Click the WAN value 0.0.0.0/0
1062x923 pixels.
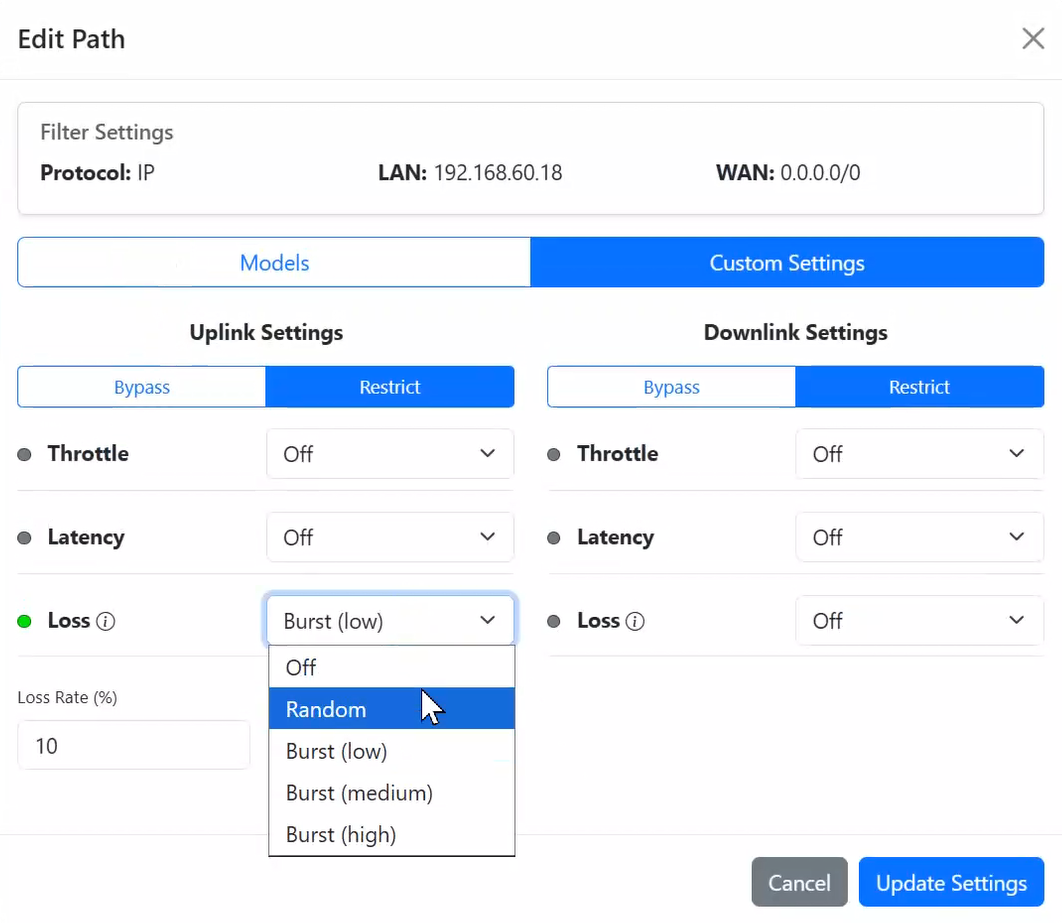tap(820, 173)
